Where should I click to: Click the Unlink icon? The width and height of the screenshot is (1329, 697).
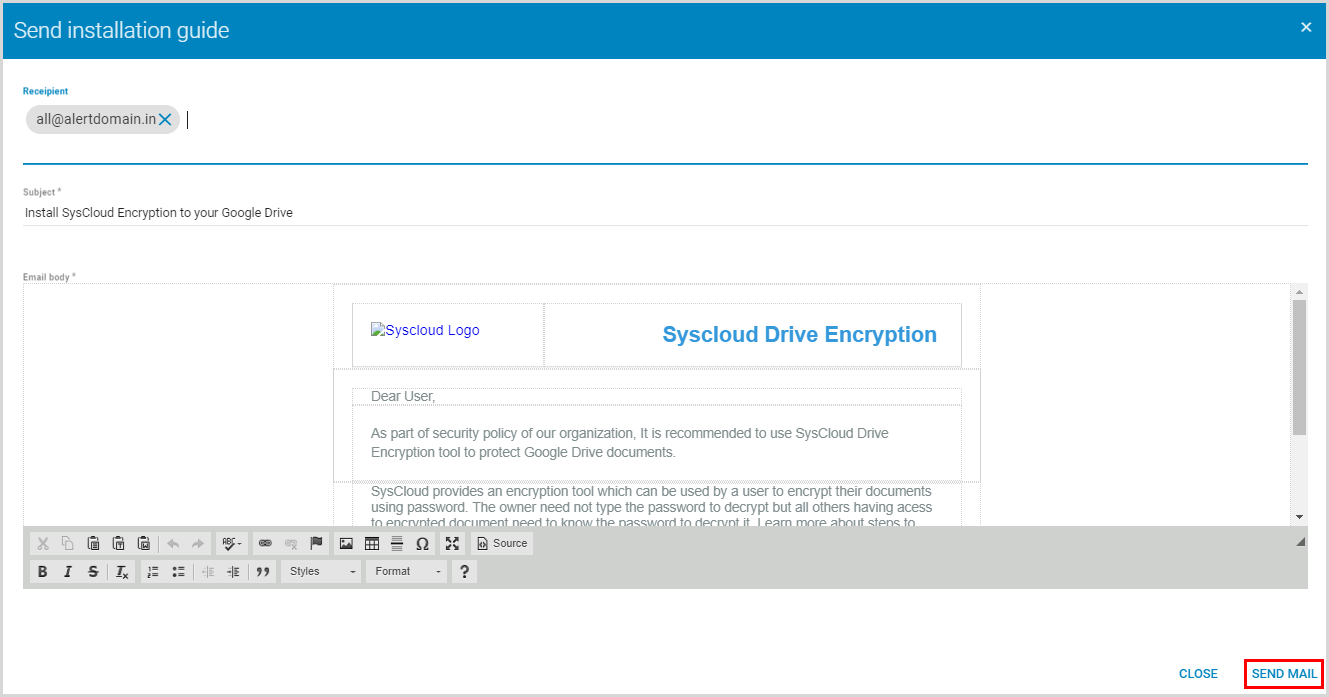pyautogui.click(x=291, y=543)
